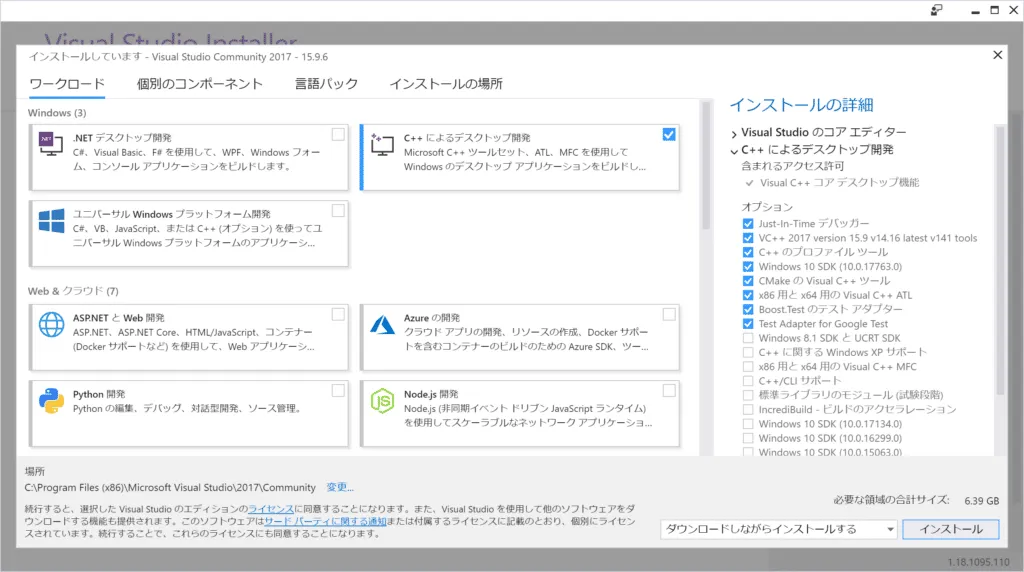Screen dimensions: 1024x572
Task: Check IncrediBuild ビルドのアクセラレーション option
Action: click(748, 409)
